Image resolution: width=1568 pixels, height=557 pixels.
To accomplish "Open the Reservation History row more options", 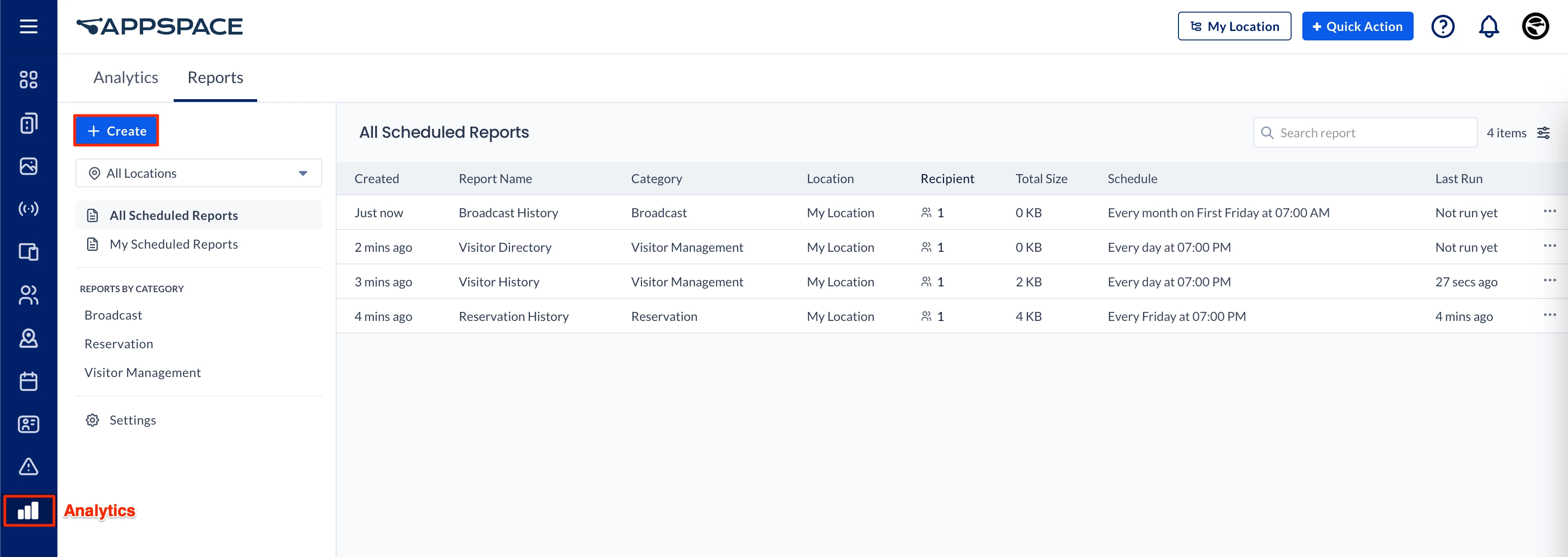I will click(x=1549, y=315).
